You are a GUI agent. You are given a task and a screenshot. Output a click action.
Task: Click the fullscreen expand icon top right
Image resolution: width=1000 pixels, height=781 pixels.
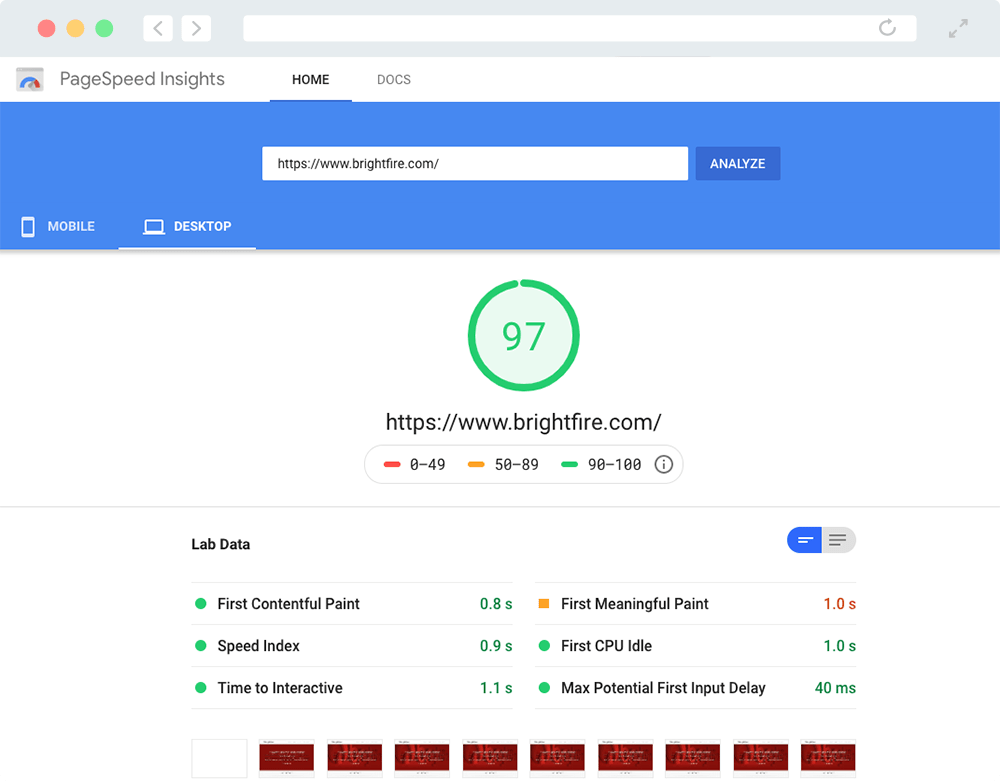click(958, 28)
